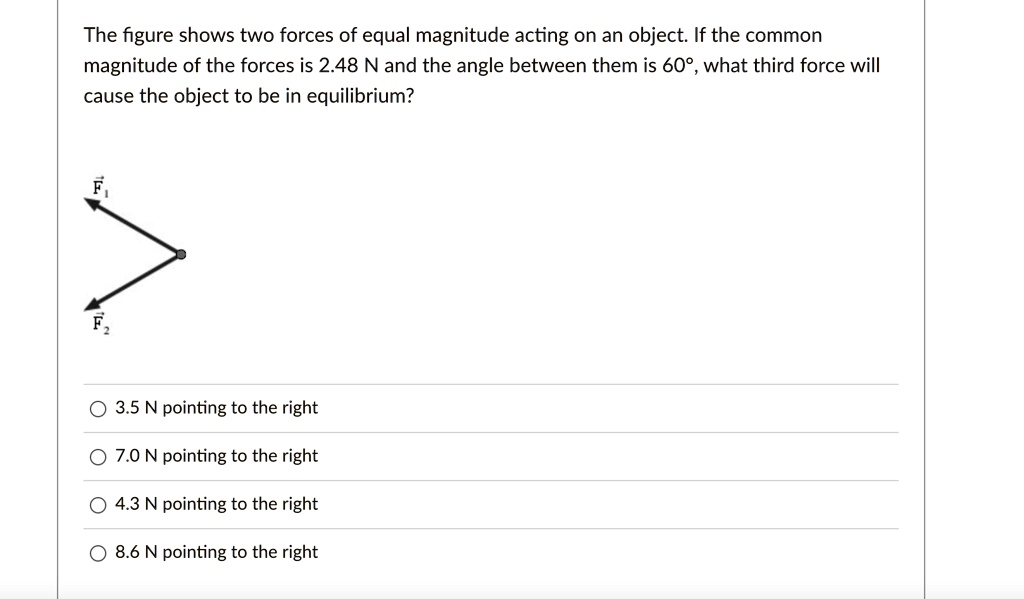1024x599 pixels.
Task: Choose the answer text "3.5 N pointing to the right"
Action: tap(216, 408)
